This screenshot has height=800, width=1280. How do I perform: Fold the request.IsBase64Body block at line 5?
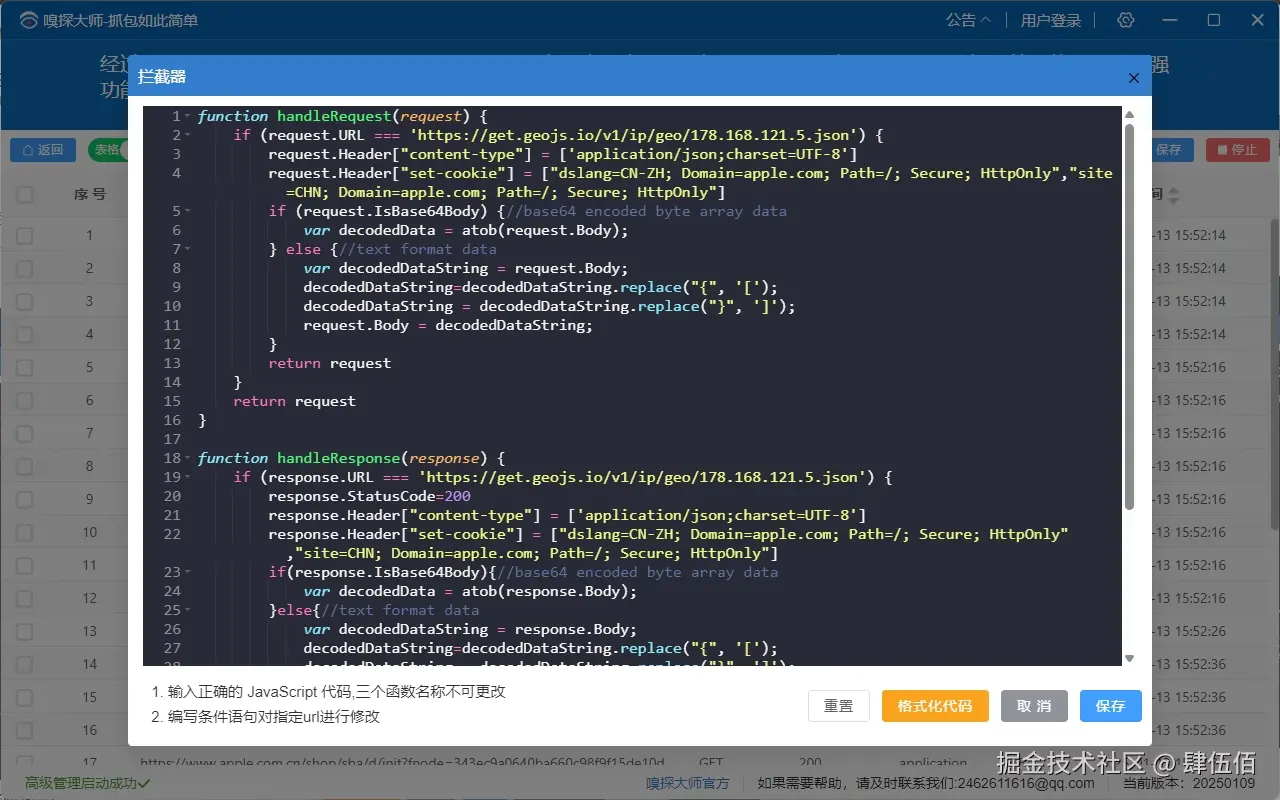188,211
